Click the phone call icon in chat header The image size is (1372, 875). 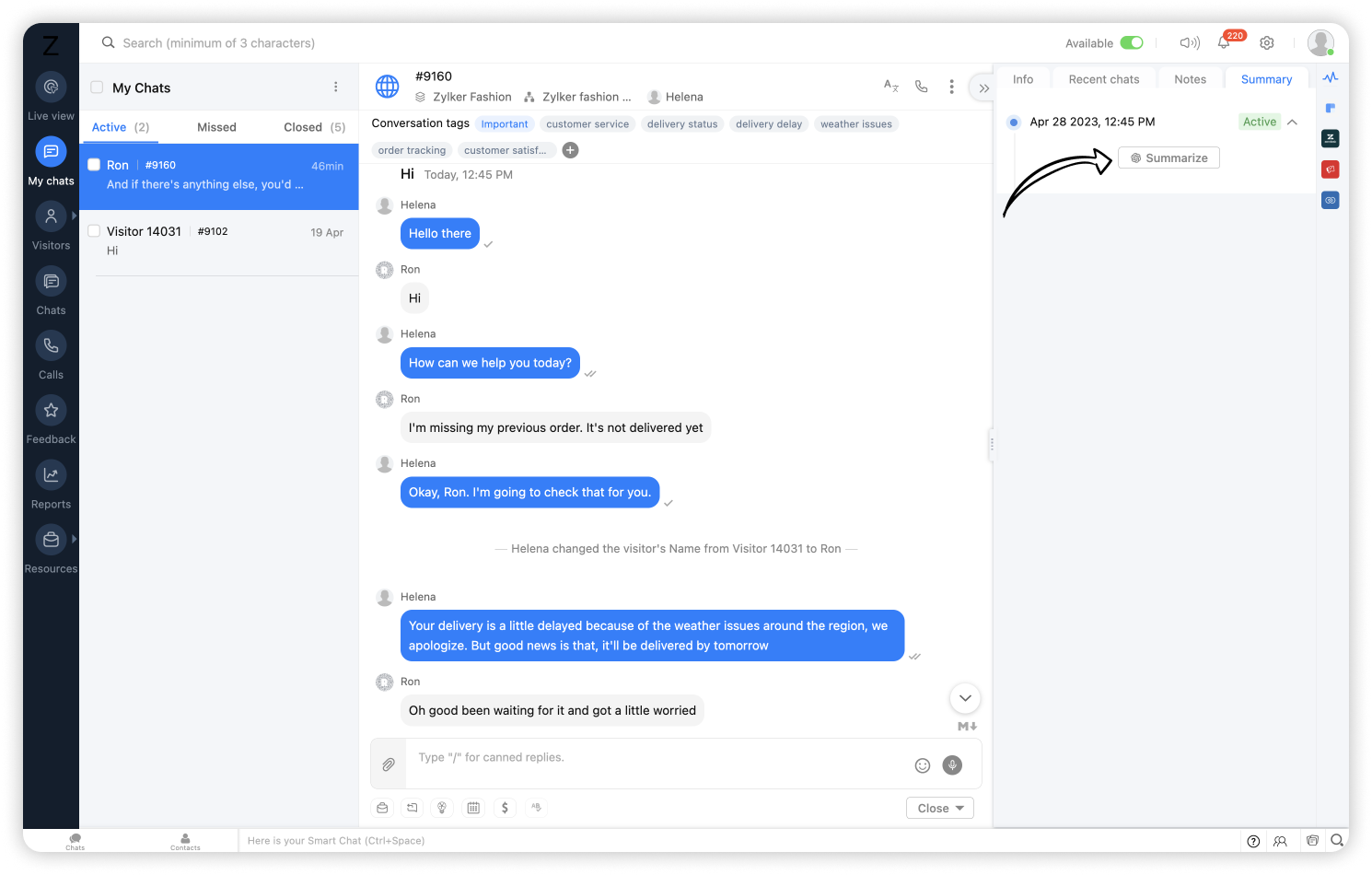(x=921, y=87)
